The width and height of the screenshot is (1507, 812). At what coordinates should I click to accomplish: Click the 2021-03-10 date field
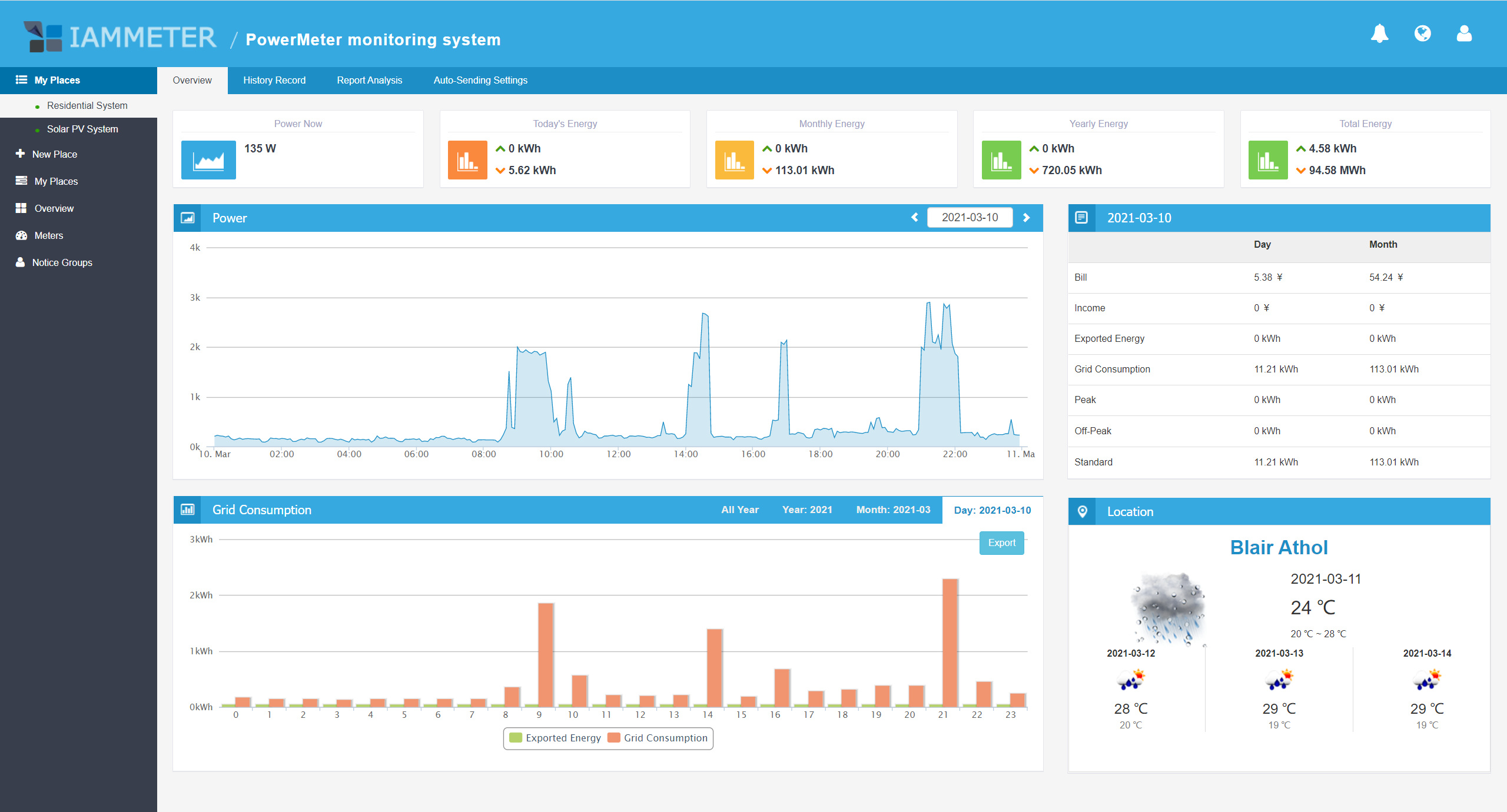click(x=970, y=218)
